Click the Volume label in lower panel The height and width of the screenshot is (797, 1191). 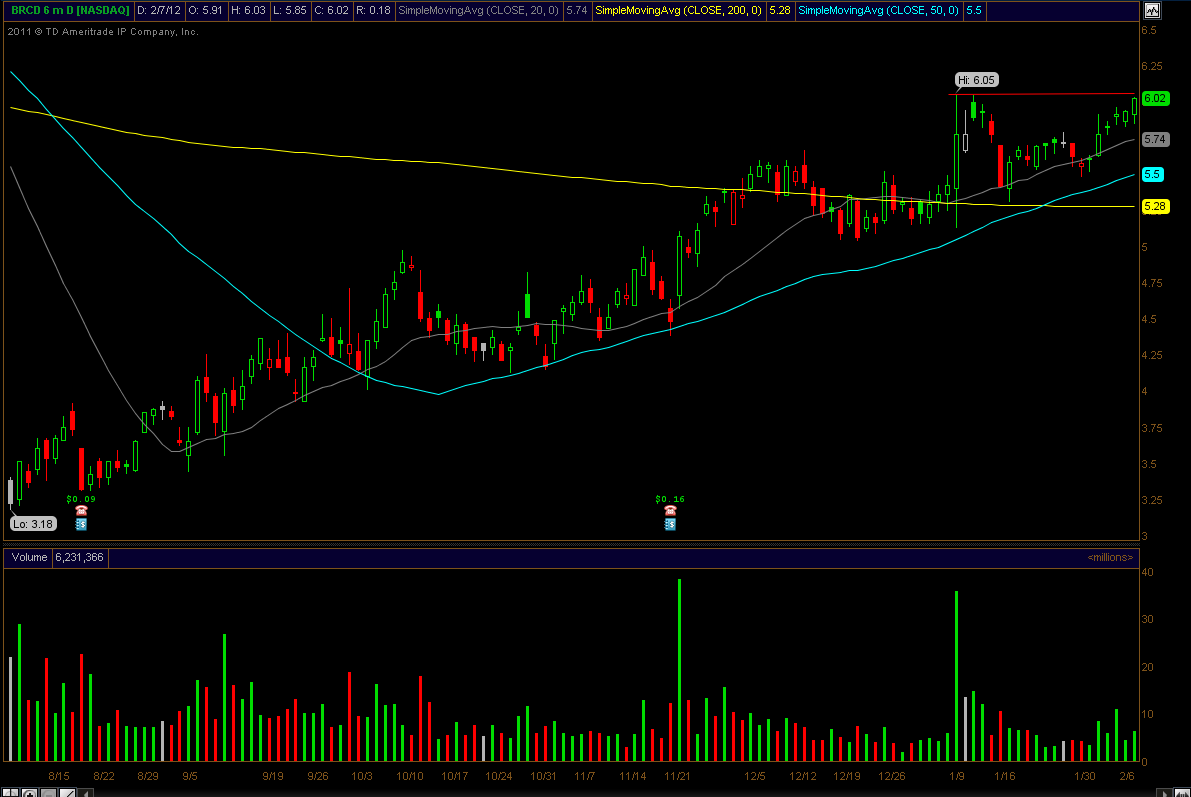[x=29, y=558]
